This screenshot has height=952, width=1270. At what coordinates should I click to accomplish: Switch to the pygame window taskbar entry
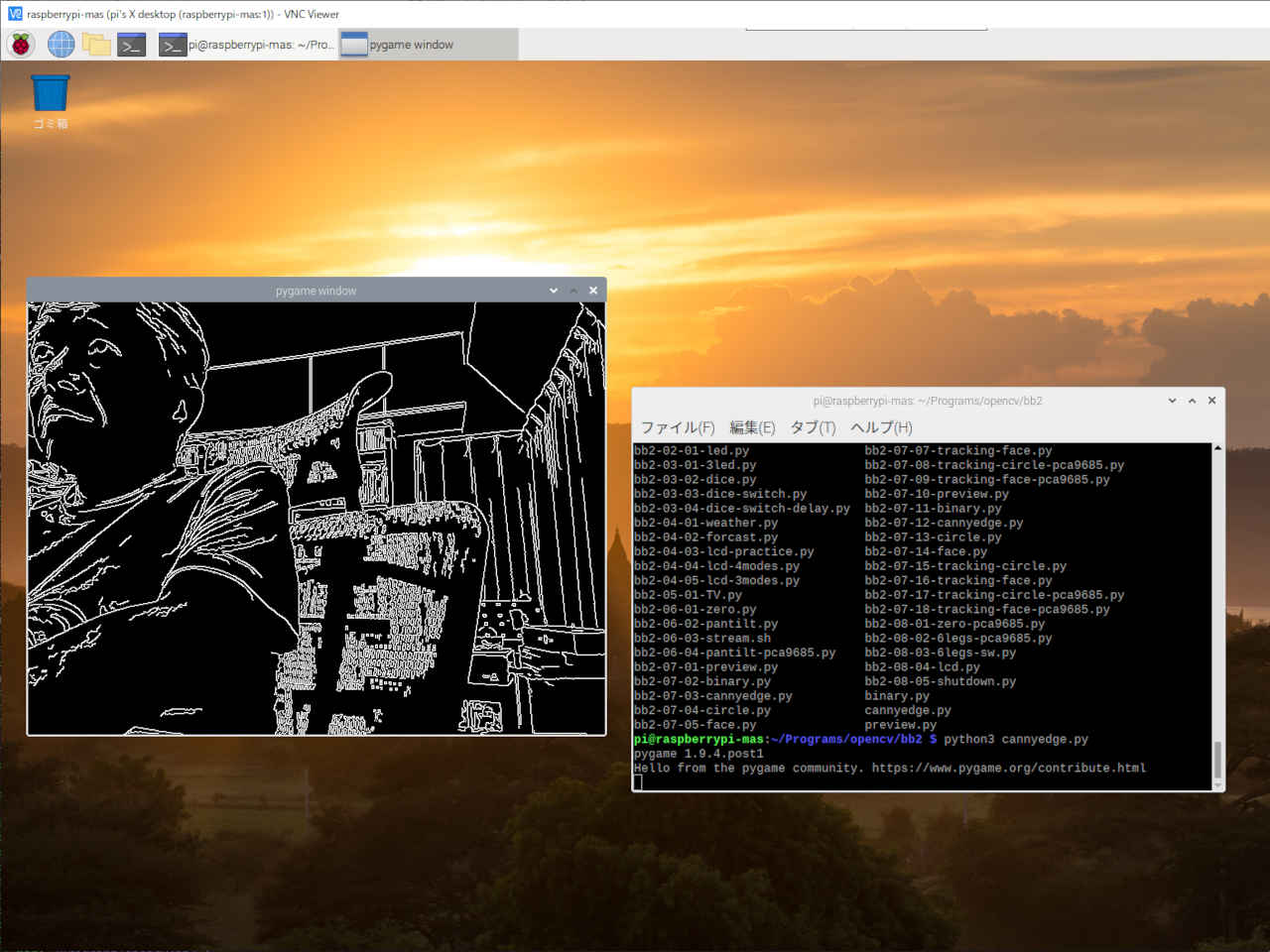click(x=428, y=45)
